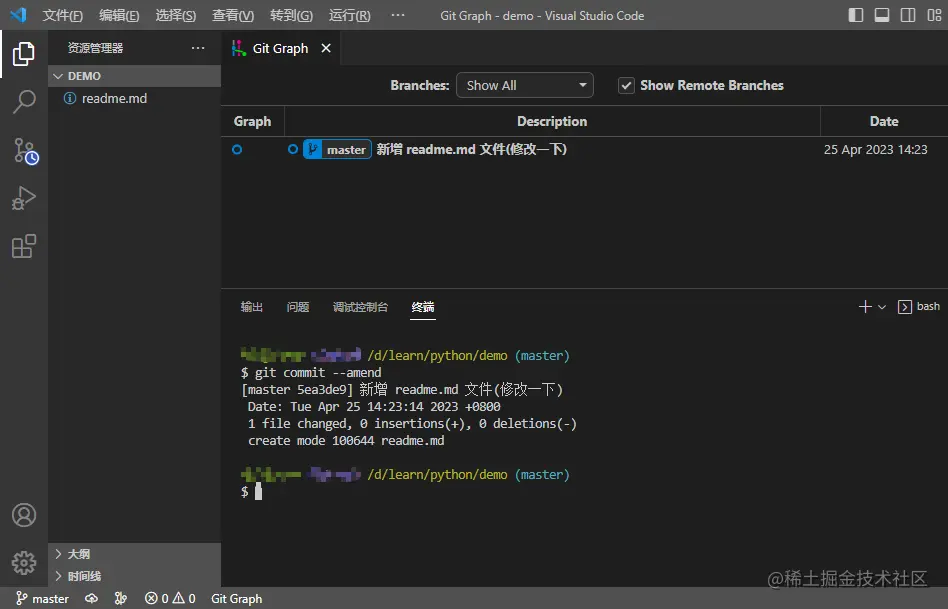Switch to the 输出 panel tab

[252, 307]
